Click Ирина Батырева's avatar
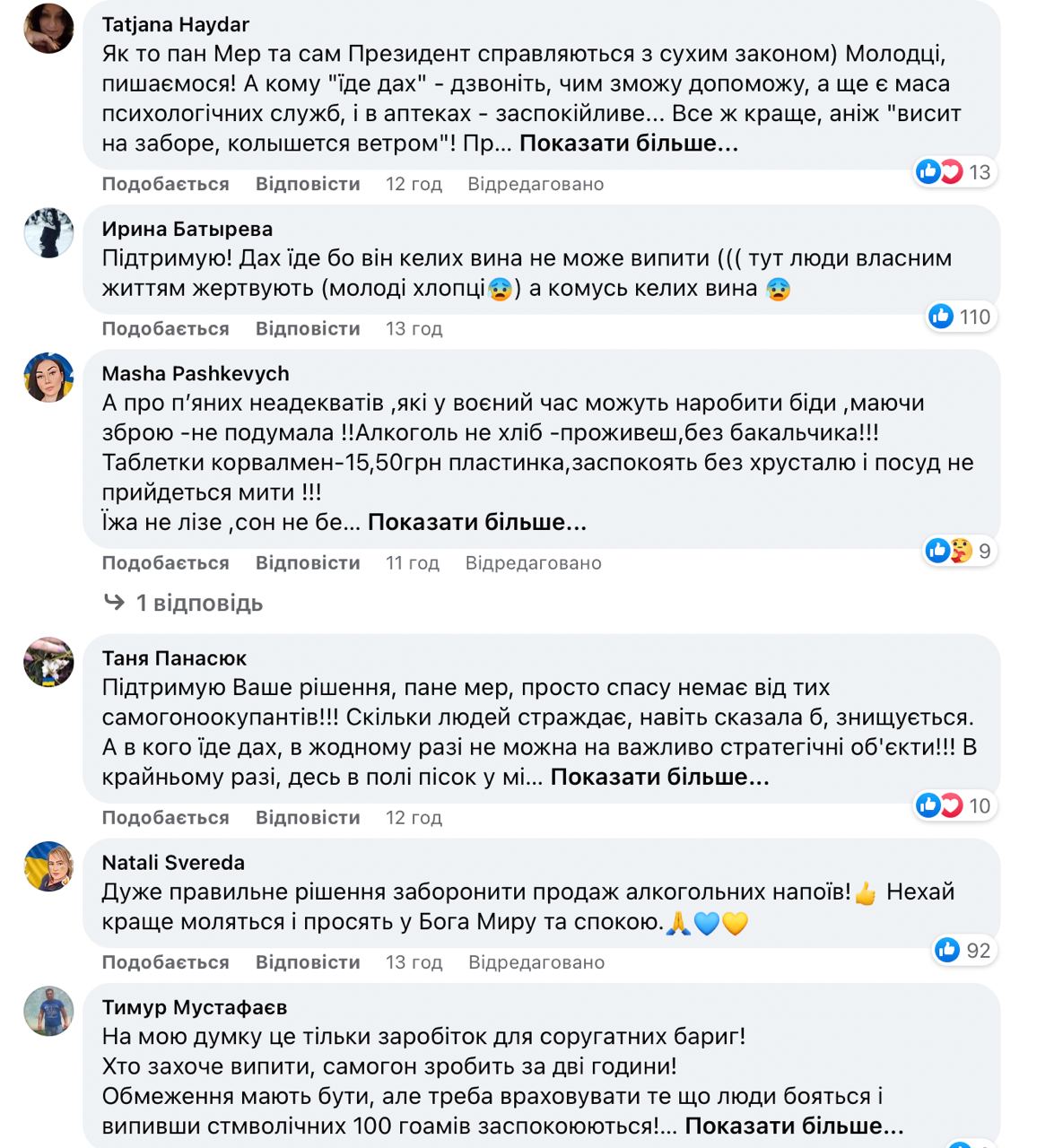Image resolution: width=1063 pixels, height=1148 pixels. point(48,233)
